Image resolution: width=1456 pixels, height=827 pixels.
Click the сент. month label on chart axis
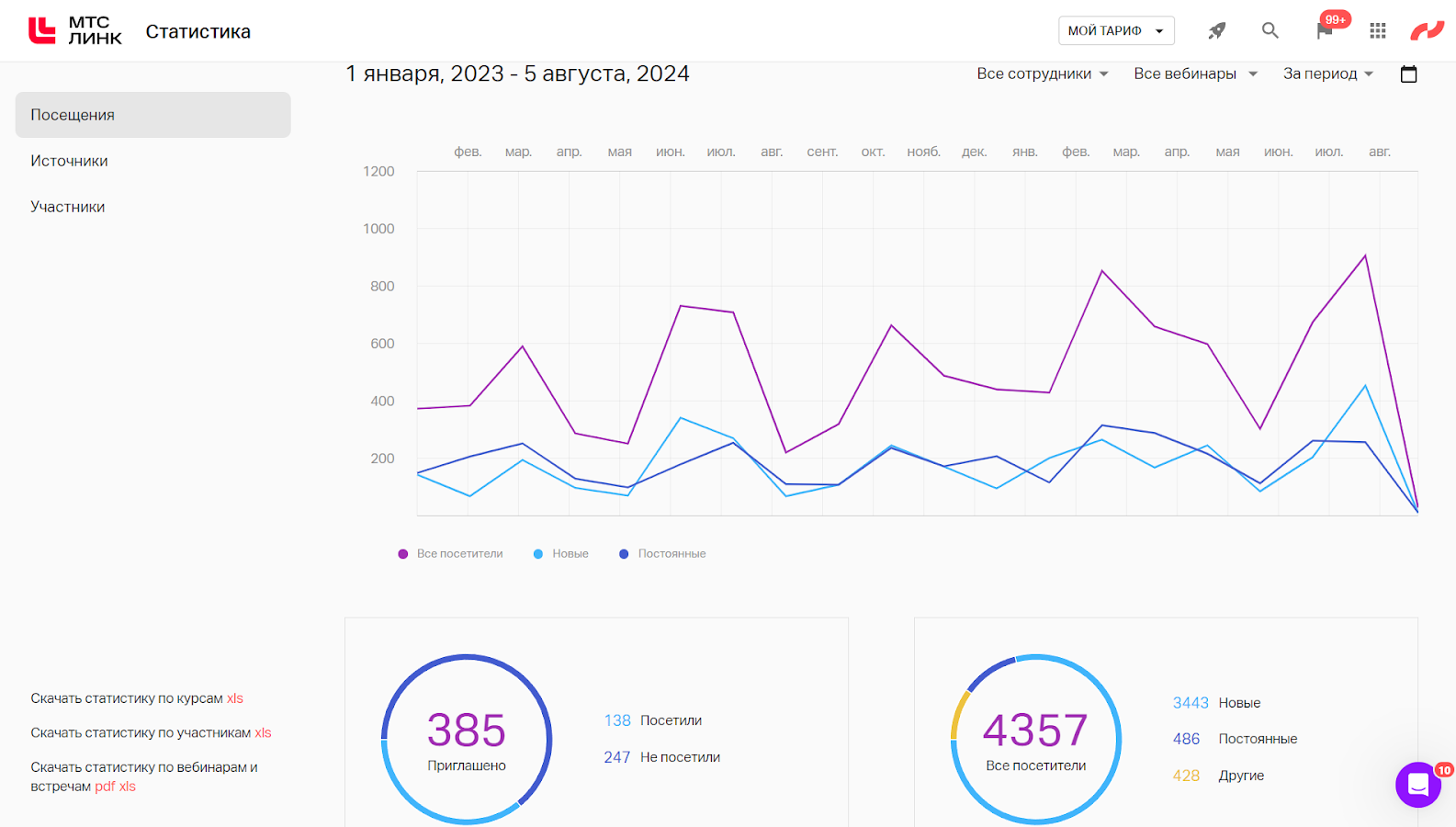tap(822, 152)
